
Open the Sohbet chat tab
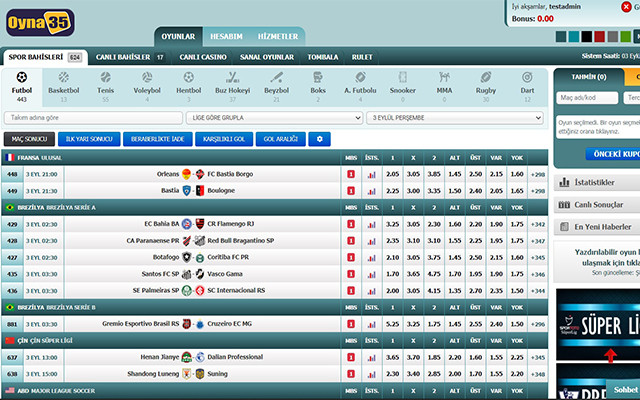[x=625, y=390]
